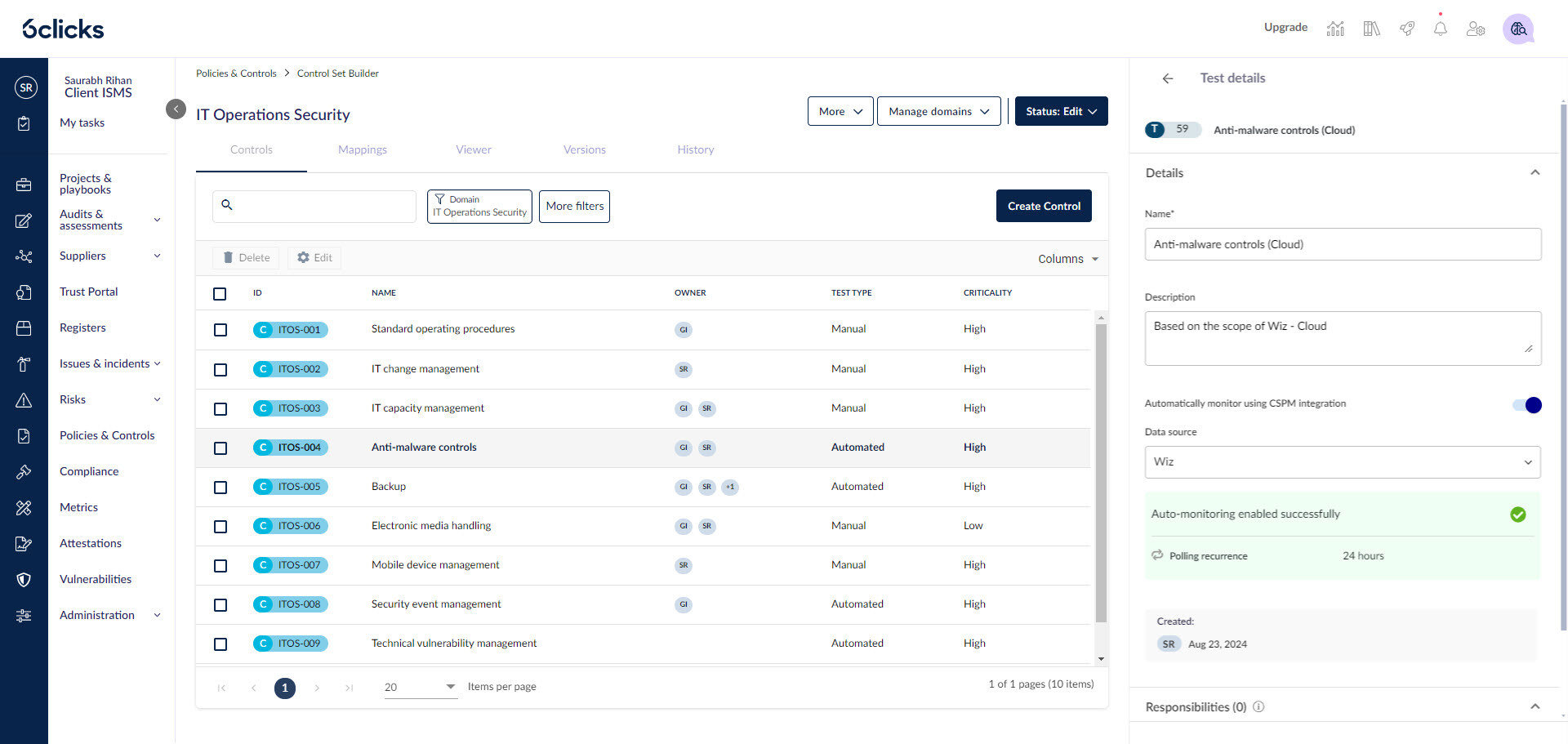Select the checkbox for Backup control ITOS-005
The width and height of the screenshot is (1568, 744).
point(220,488)
